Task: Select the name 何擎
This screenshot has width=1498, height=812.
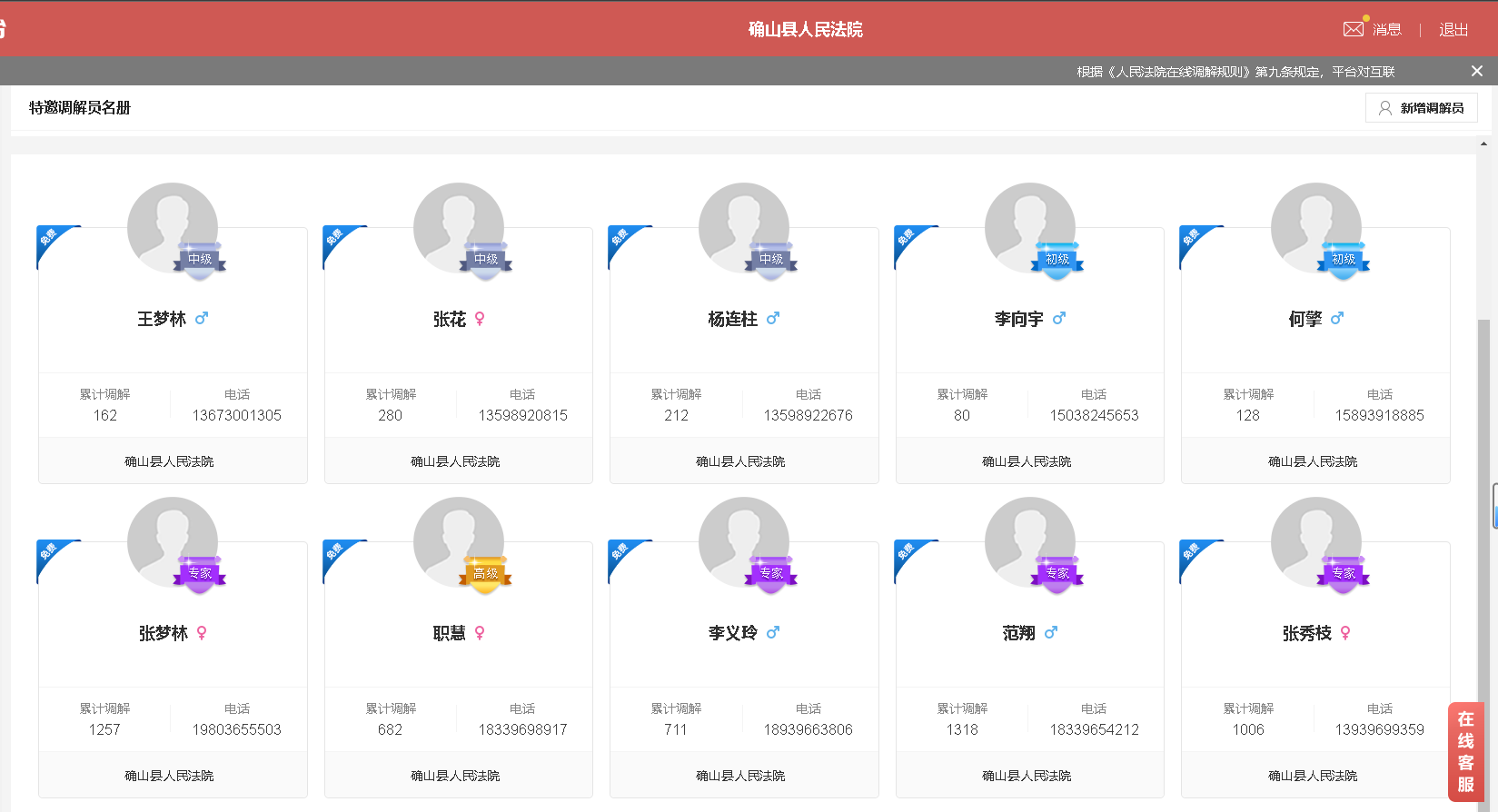Action: [x=1305, y=319]
